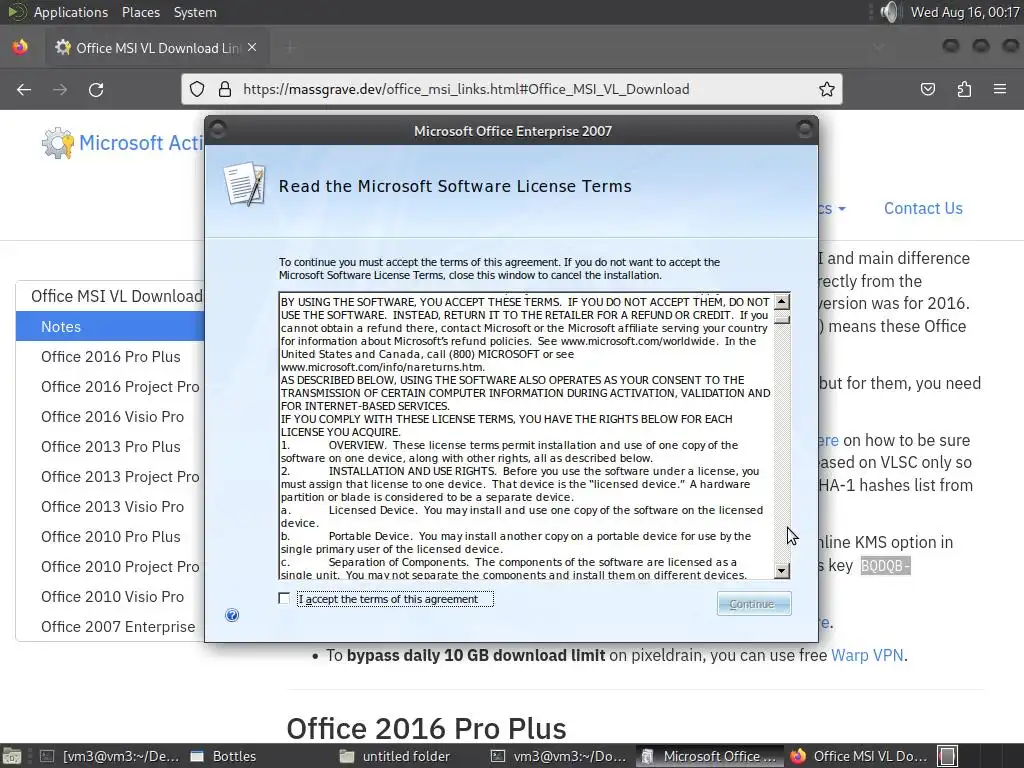This screenshot has width=1024, height=768.
Task: Switch to vm3@vm3:~/De... terminal in taskbar
Action: tap(108, 756)
